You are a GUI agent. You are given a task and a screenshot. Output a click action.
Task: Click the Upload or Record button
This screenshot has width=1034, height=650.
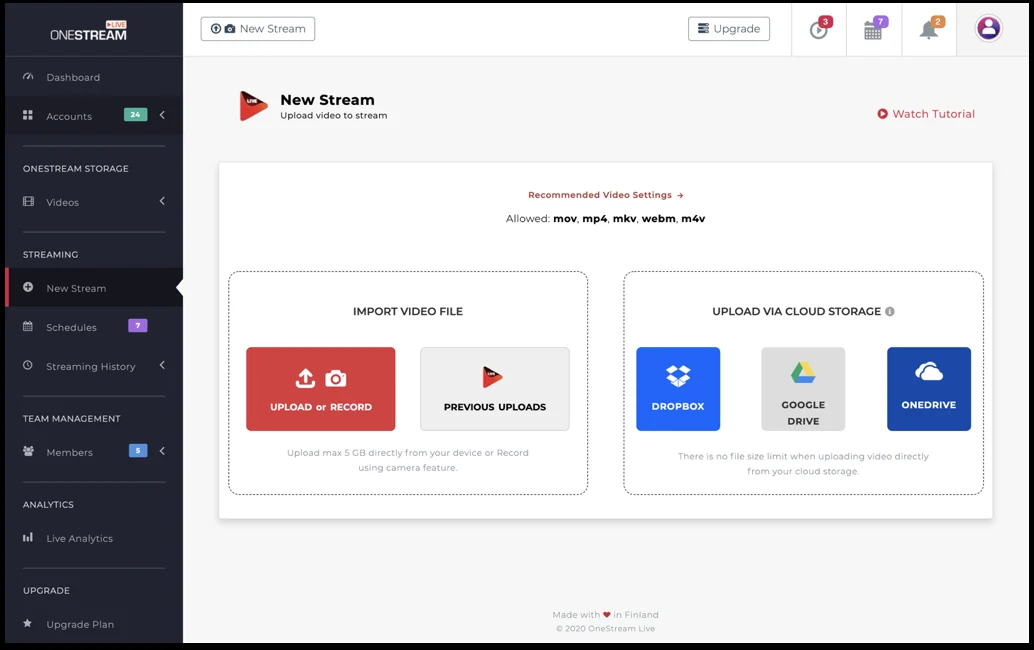tap(320, 389)
